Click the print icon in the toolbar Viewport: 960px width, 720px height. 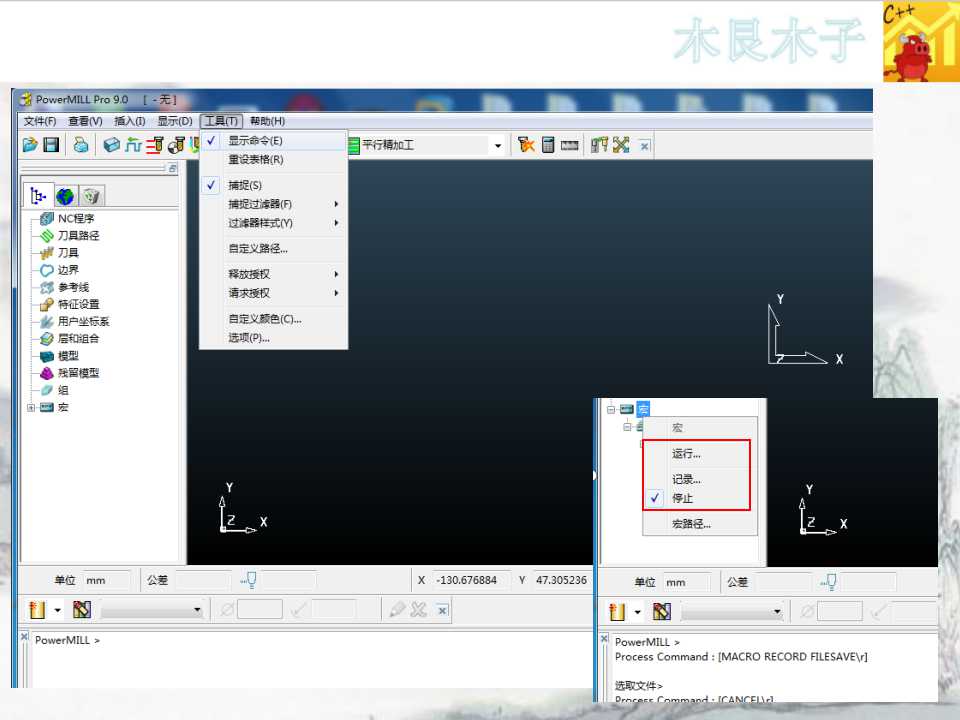tap(81, 145)
